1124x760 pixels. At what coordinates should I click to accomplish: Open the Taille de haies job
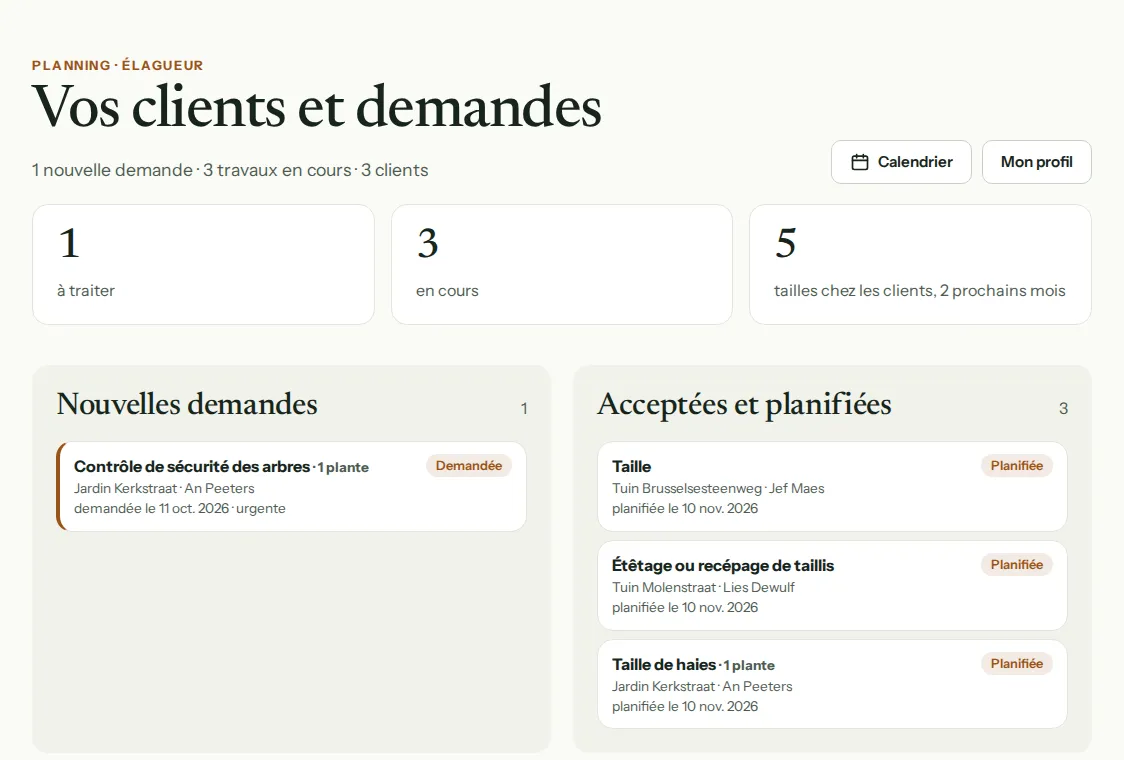tap(832, 685)
